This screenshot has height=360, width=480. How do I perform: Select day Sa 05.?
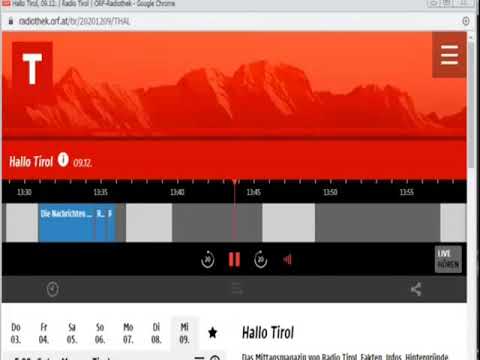[x=72, y=333]
